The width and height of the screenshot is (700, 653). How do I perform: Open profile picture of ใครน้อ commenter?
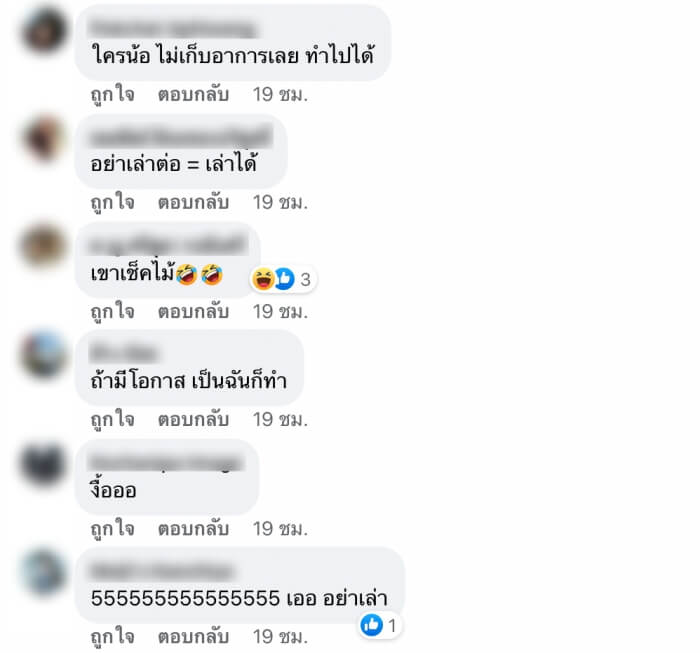coord(45,30)
